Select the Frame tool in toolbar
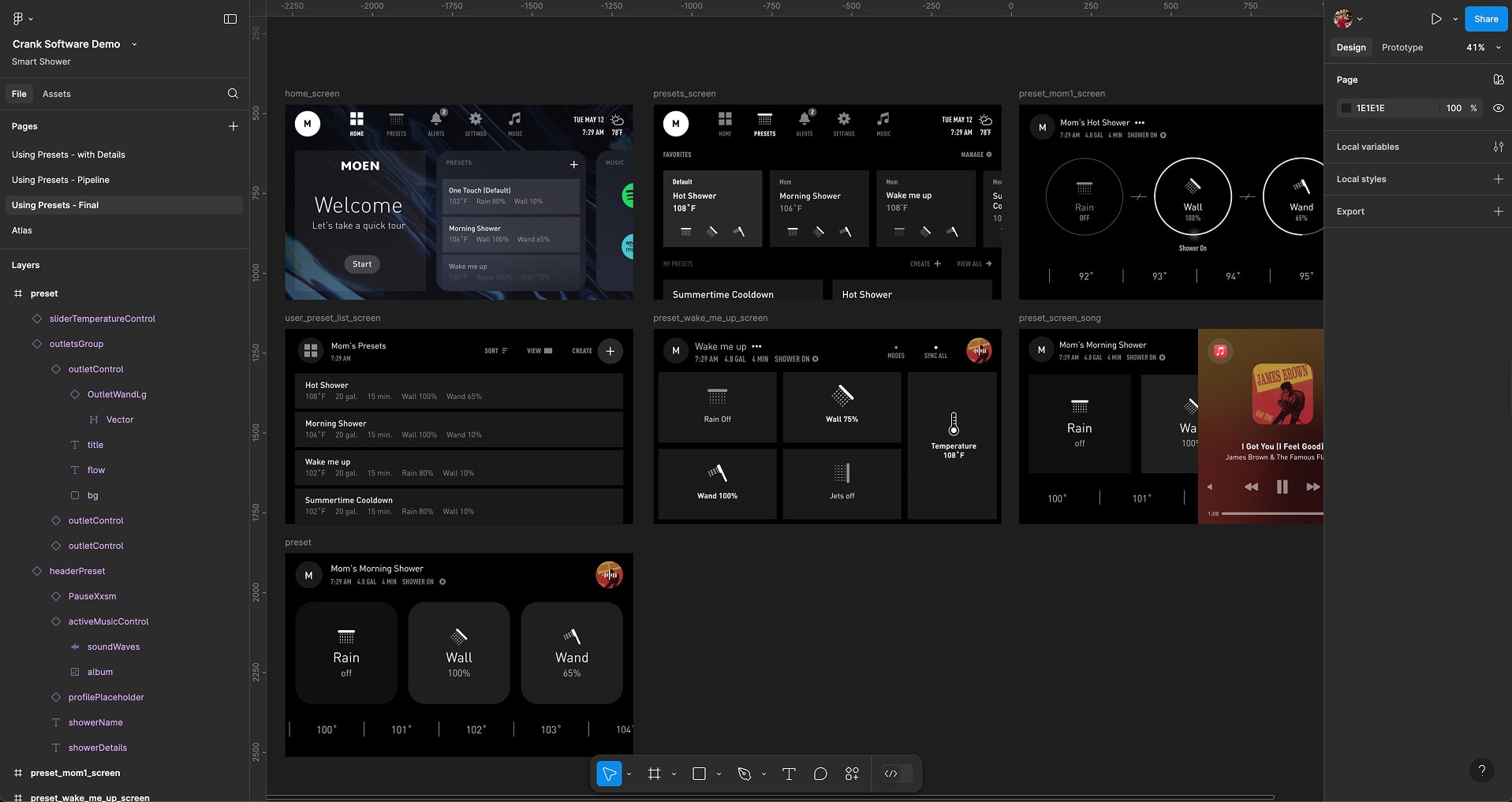The image size is (1512, 802). click(x=654, y=774)
